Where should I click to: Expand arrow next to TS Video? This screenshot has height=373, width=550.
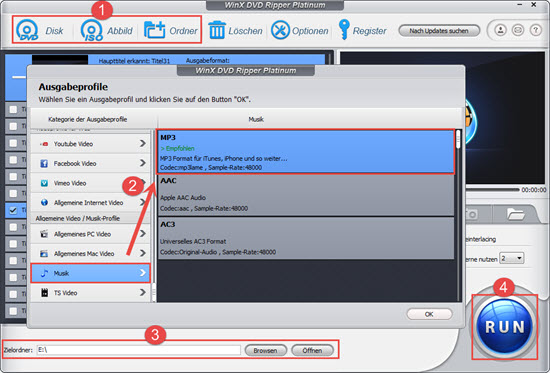[x=142, y=292]
